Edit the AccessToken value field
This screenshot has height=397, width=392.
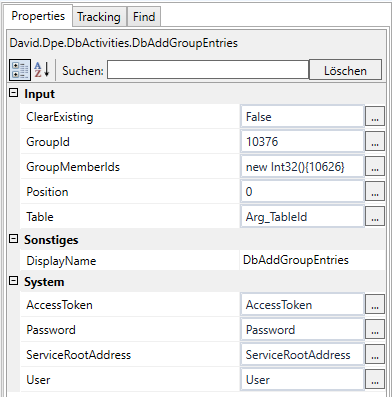(302, 305)
